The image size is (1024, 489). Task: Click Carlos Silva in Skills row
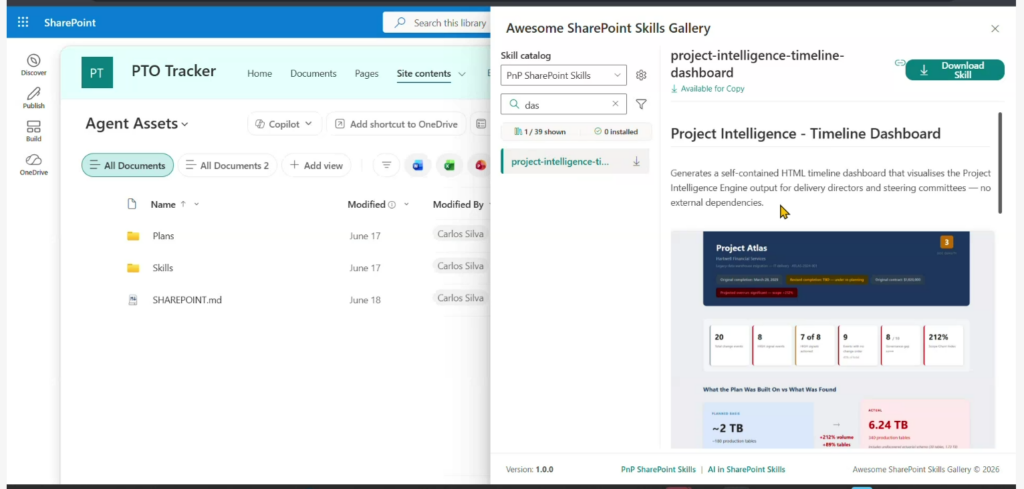(x=460, y=266)
